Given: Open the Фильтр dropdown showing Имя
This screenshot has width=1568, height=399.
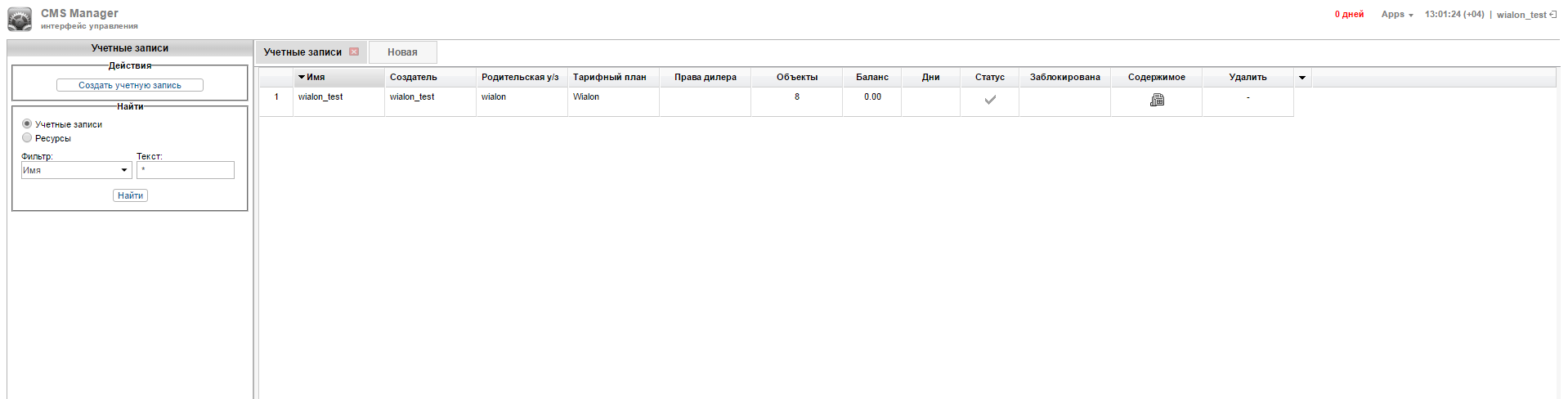Looking at the screenshot, I should click(x=76, y=170).
